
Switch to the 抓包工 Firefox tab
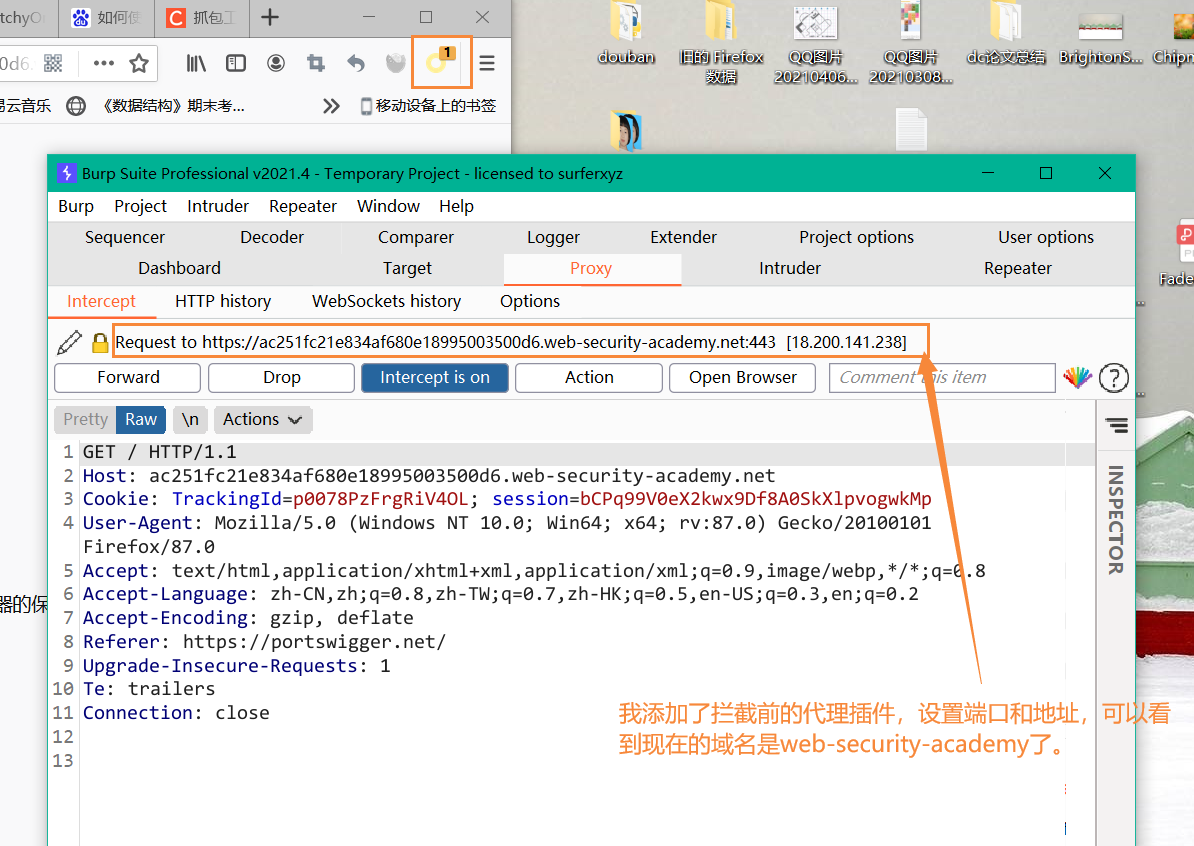point(201,18)
